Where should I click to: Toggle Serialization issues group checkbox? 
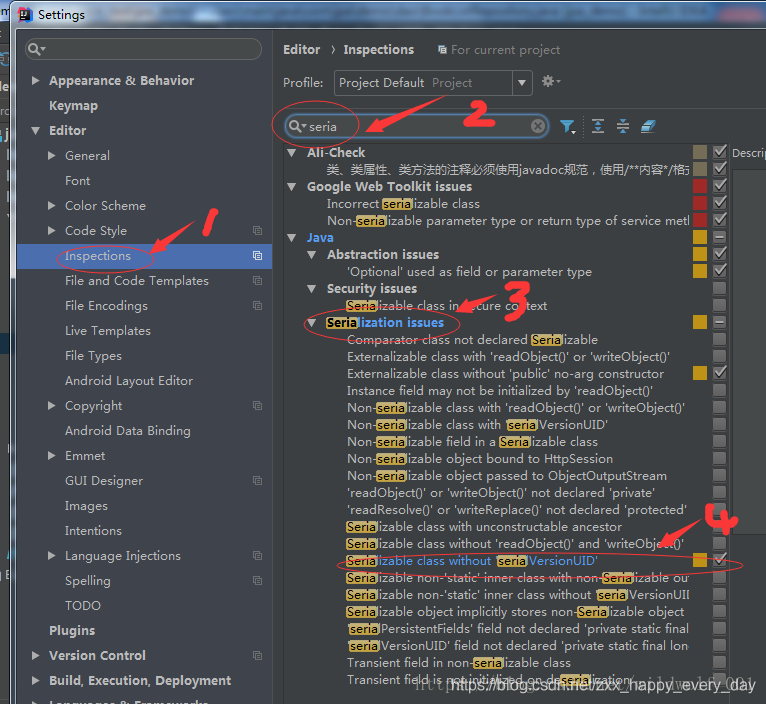point(720,322)
